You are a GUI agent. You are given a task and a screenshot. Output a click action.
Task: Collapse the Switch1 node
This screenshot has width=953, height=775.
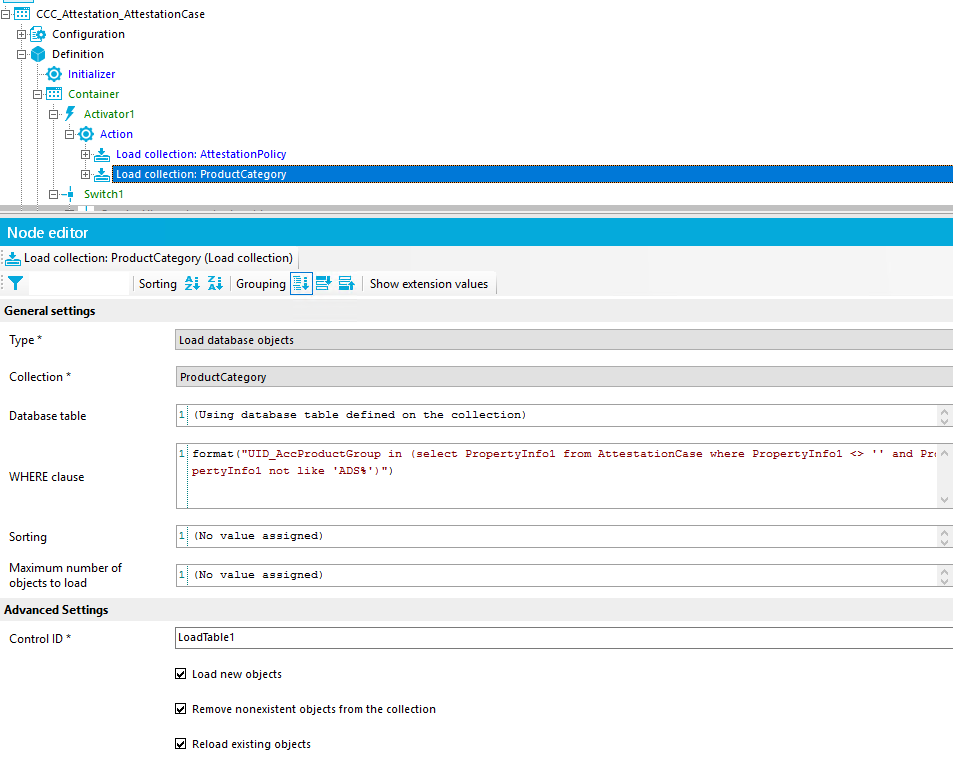[x=53, y=194]
